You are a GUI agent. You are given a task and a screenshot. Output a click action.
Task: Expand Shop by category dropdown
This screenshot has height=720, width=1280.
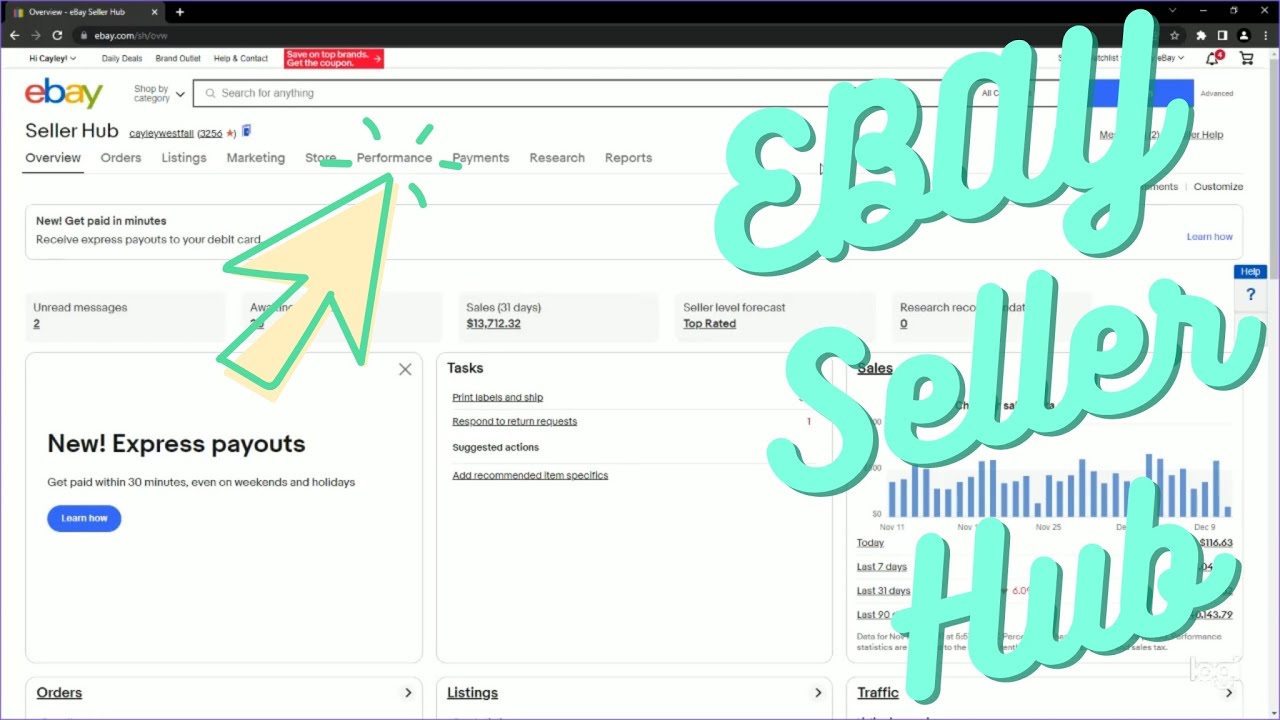tap(160, 94)
